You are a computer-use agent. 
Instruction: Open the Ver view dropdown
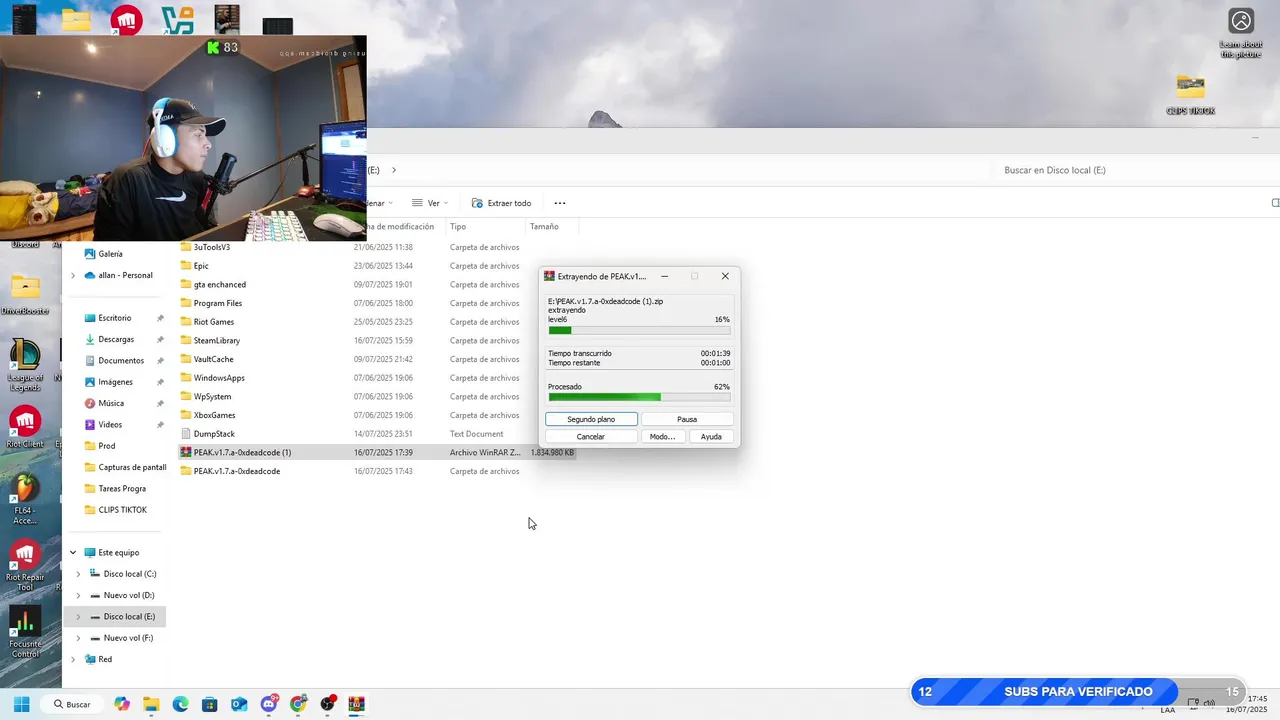(x=430, y=203)
